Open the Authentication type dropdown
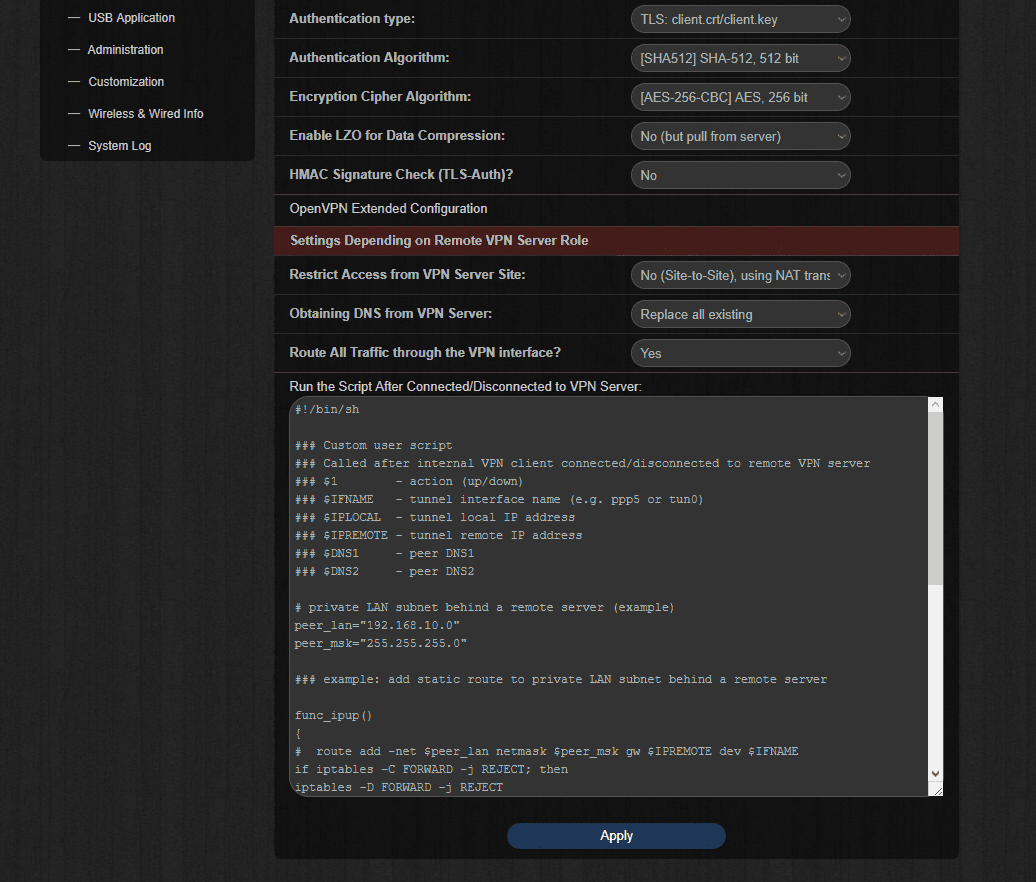The width and height of the screenshot is (1036, 882). (740, 18)
